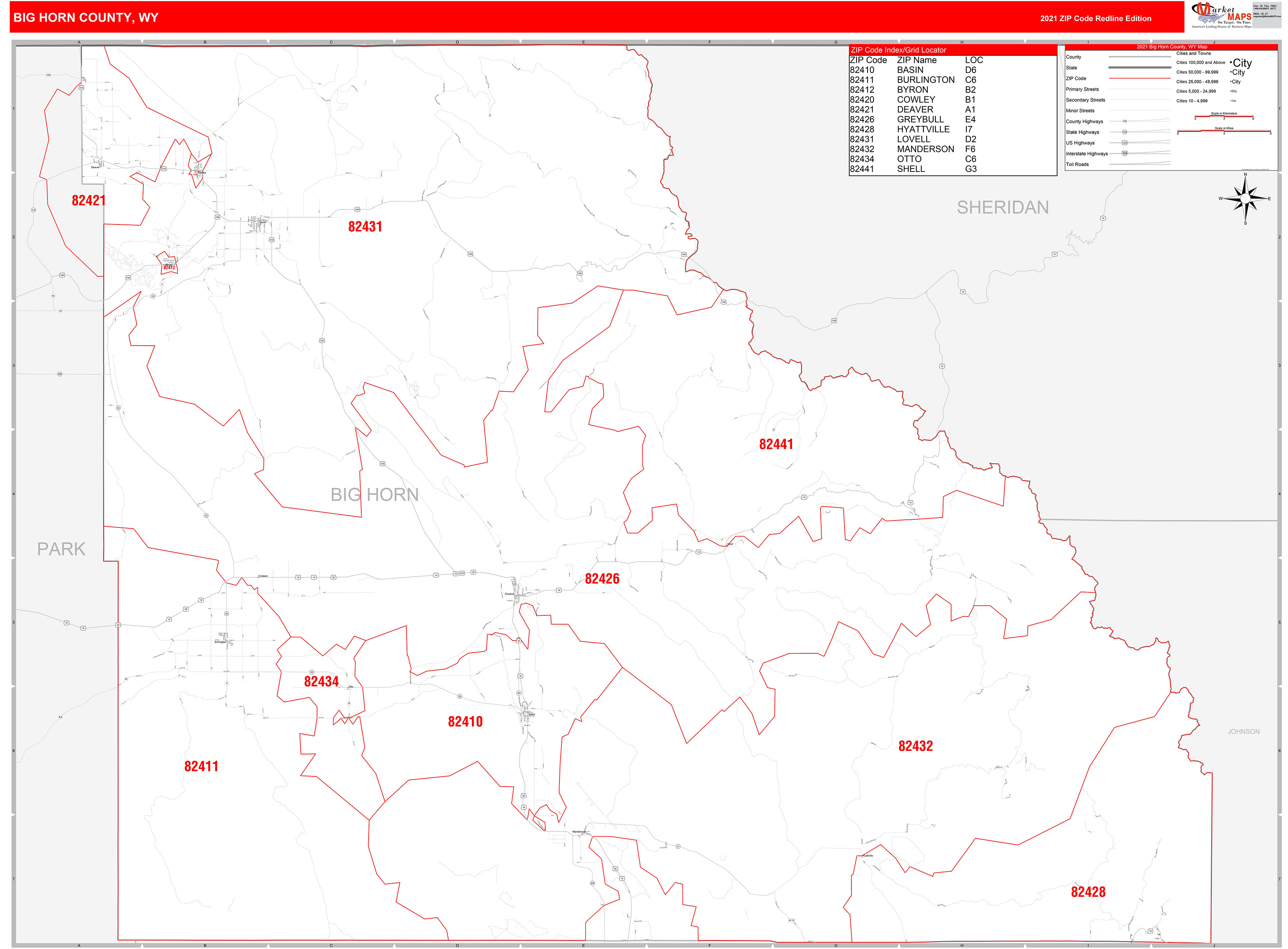
Task: Click the ZIP Name column header
Action: 916,60
